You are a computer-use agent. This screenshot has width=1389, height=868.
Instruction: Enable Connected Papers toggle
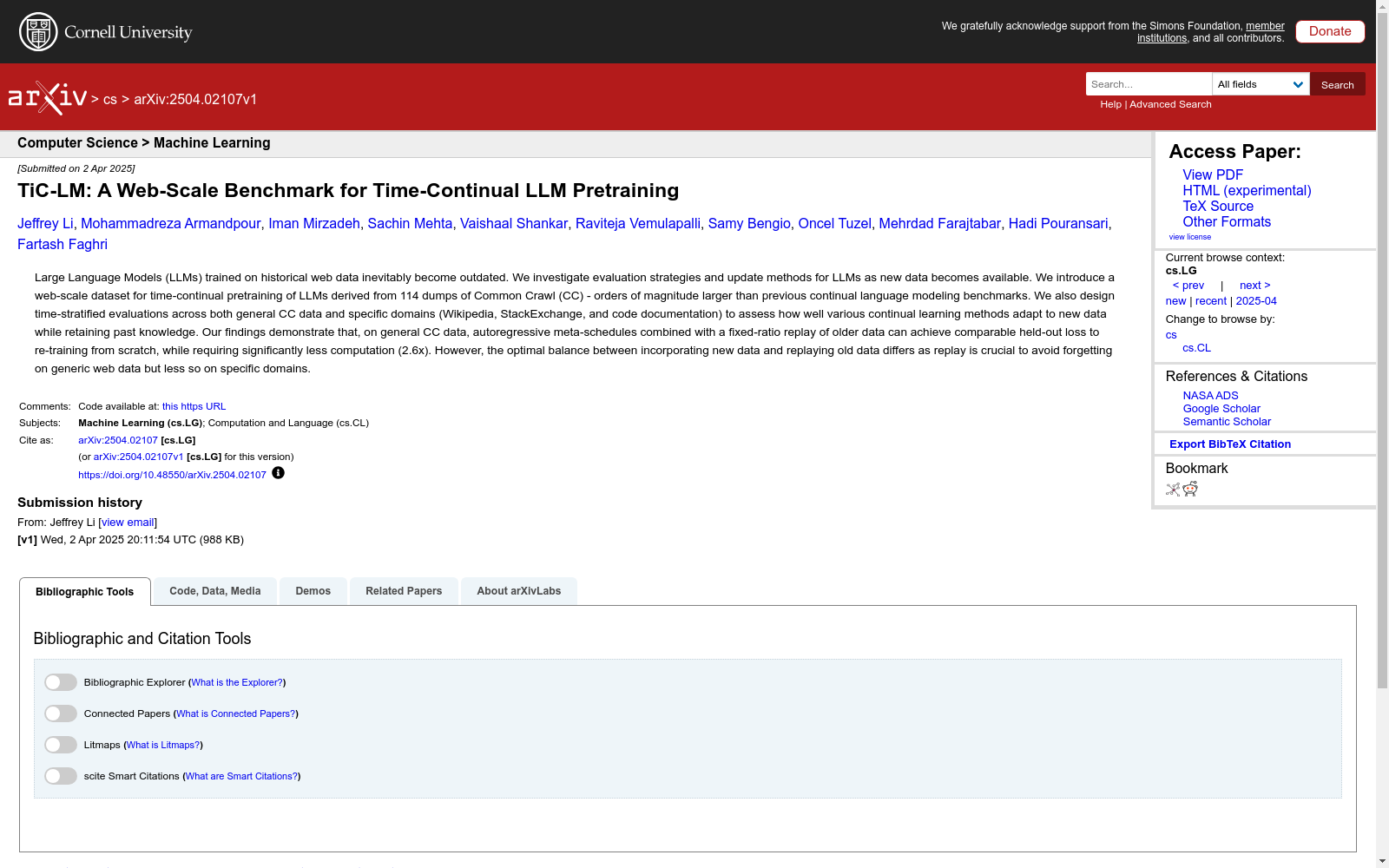(x=61, y=713)
